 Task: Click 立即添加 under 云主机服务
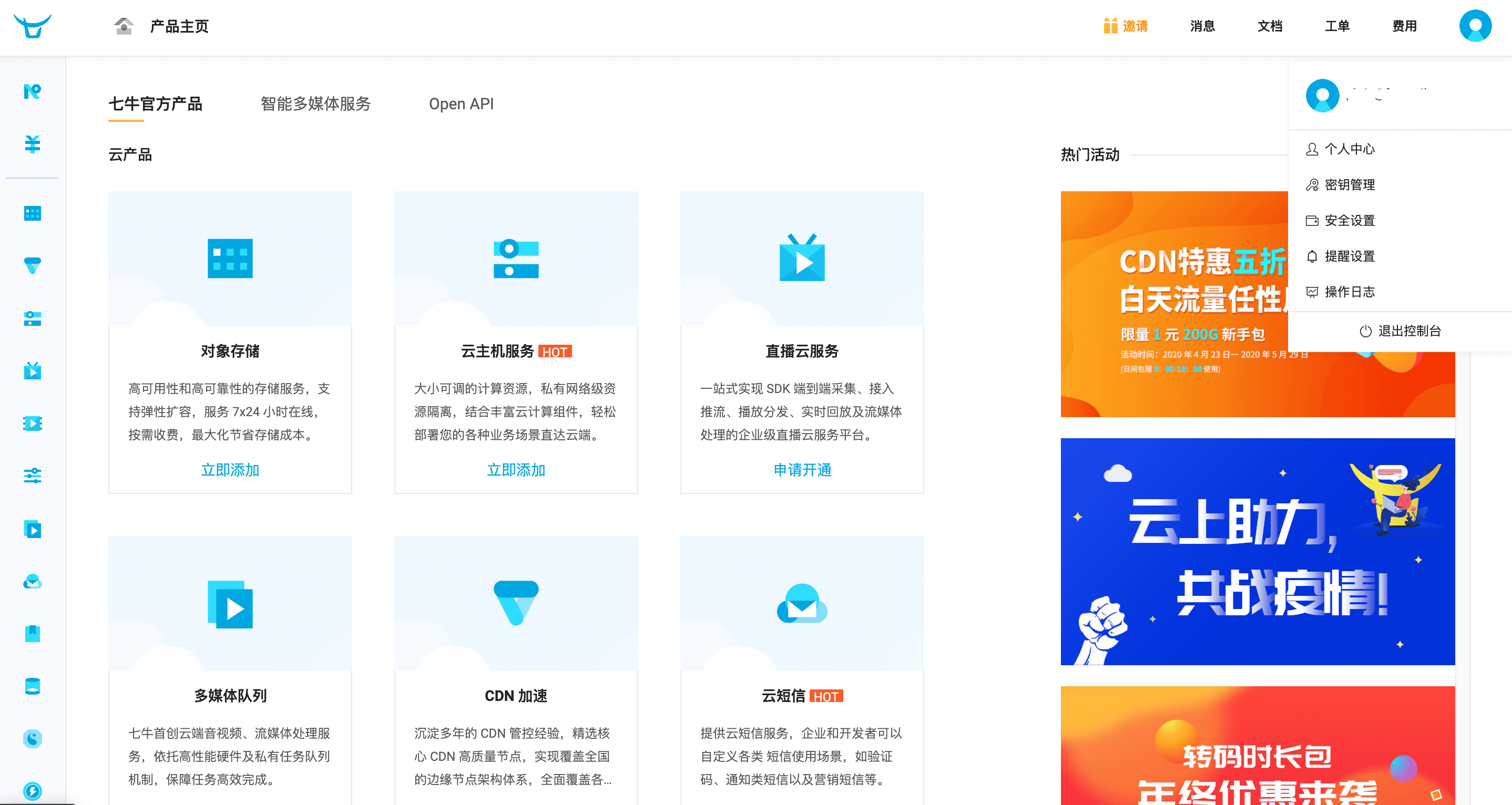coord(516,470)
